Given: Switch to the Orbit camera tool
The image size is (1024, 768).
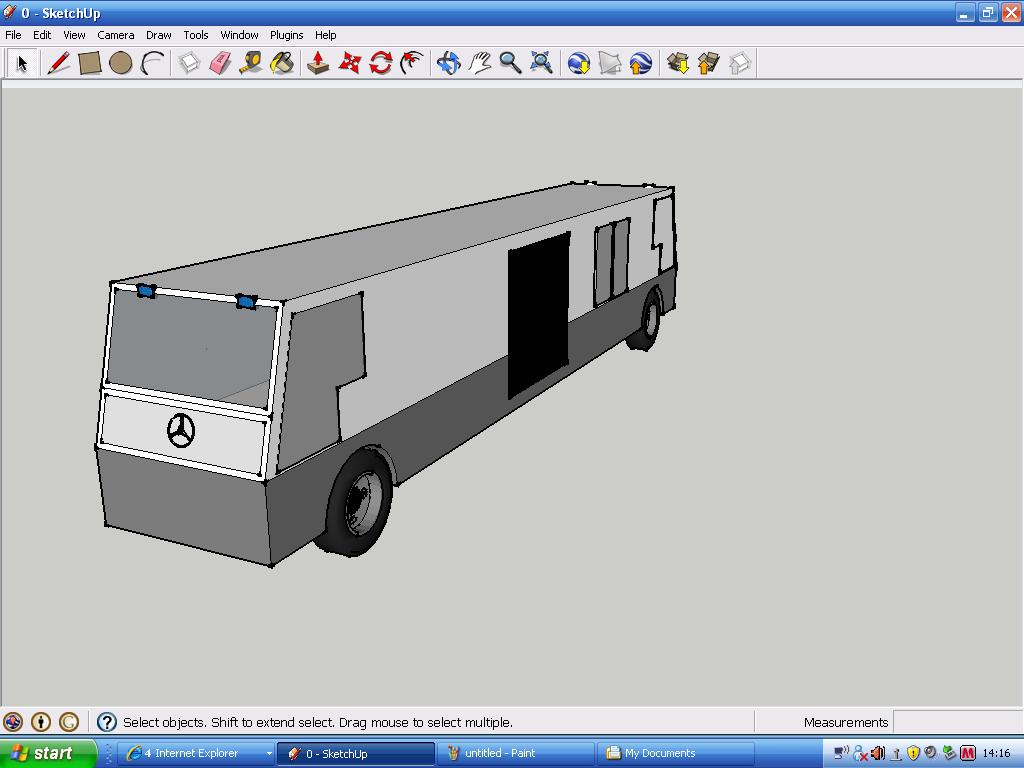Looking at the screenshot, I should tap(449, 63).
